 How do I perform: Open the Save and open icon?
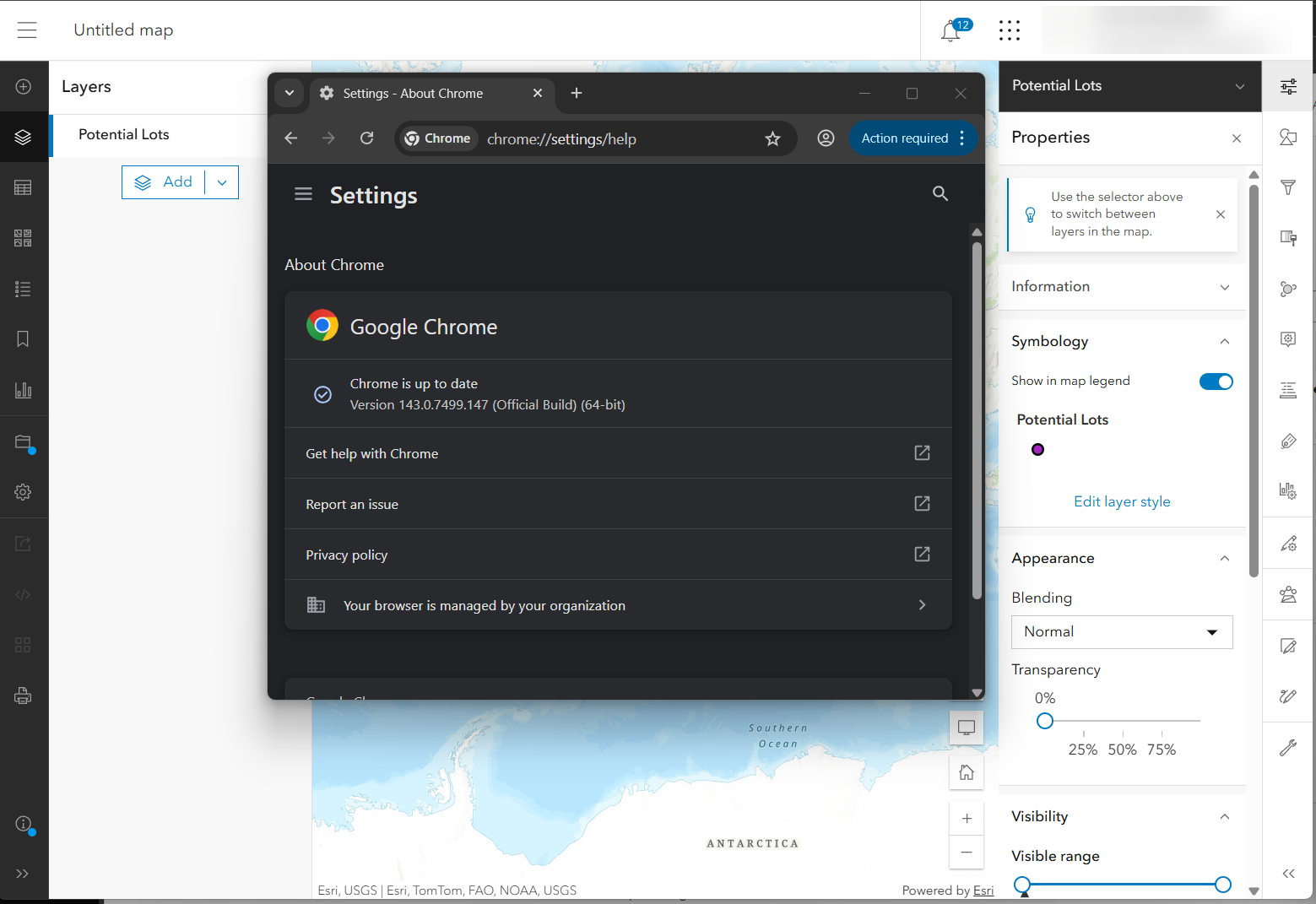click(x=24, y=443)
